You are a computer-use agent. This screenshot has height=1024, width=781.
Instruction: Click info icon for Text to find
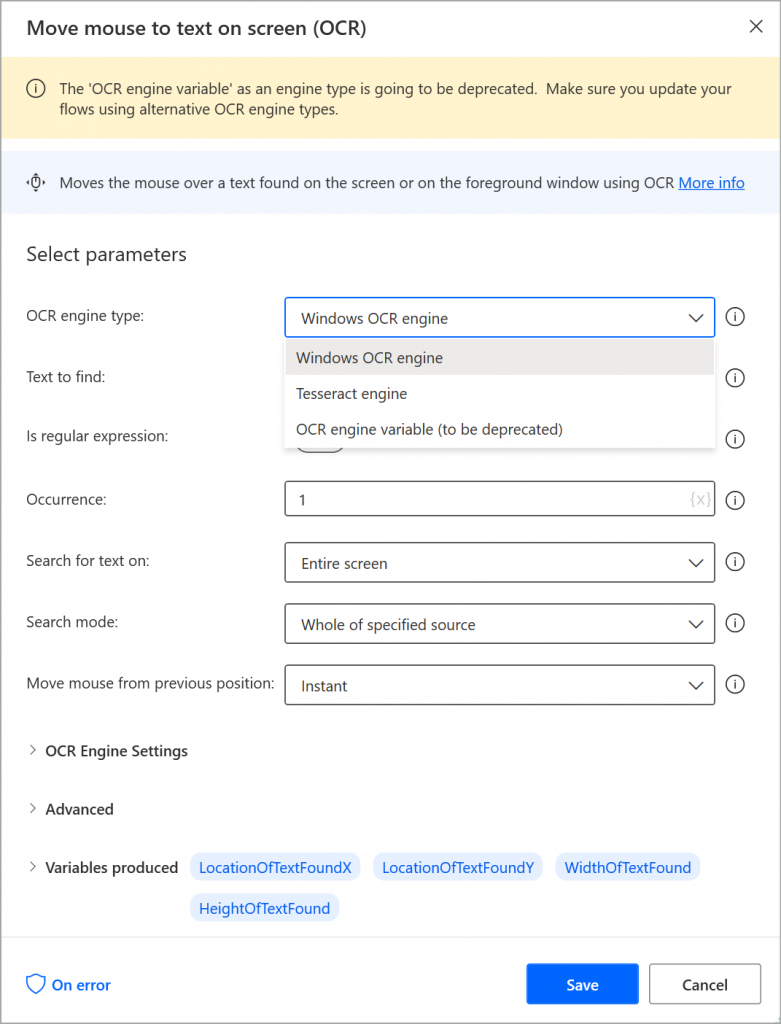tap(735, 377)
